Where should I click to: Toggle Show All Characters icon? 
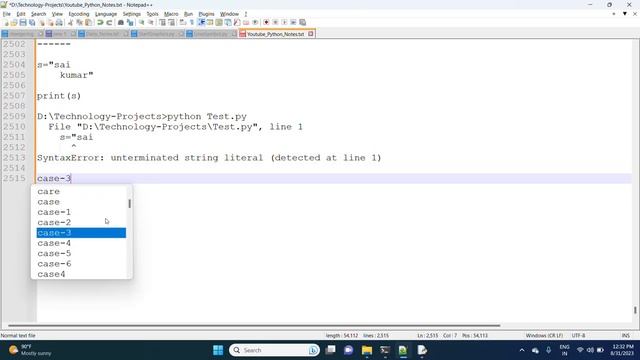[191, 22]
